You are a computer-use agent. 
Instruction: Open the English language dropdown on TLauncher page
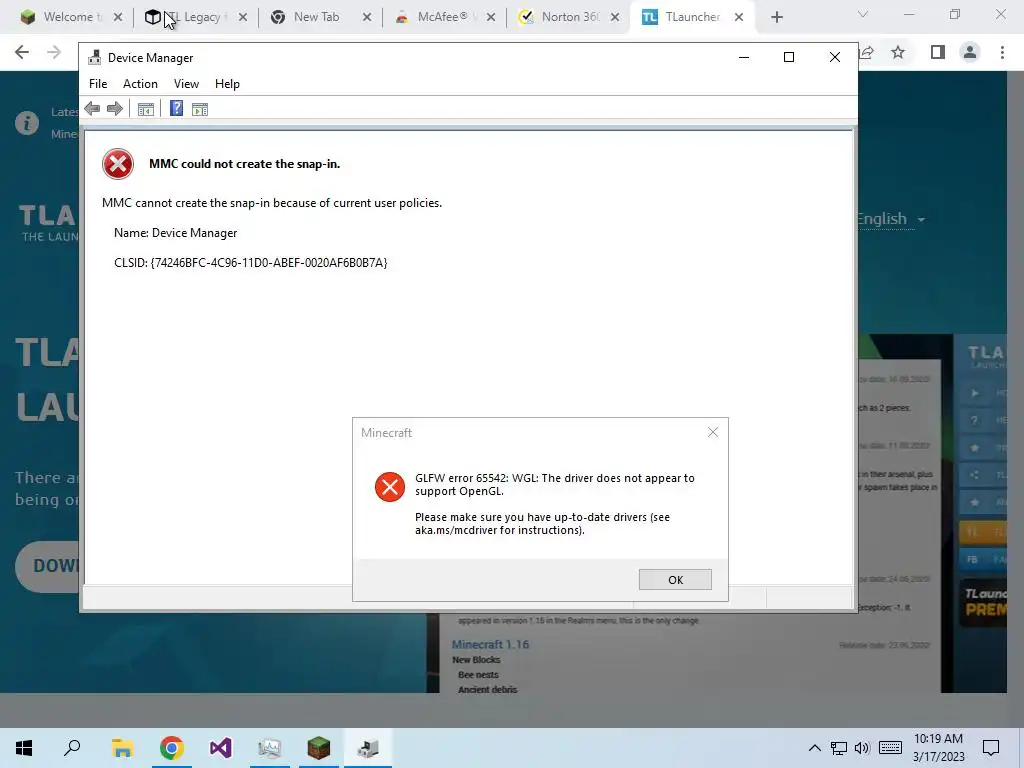pos(891,219)
